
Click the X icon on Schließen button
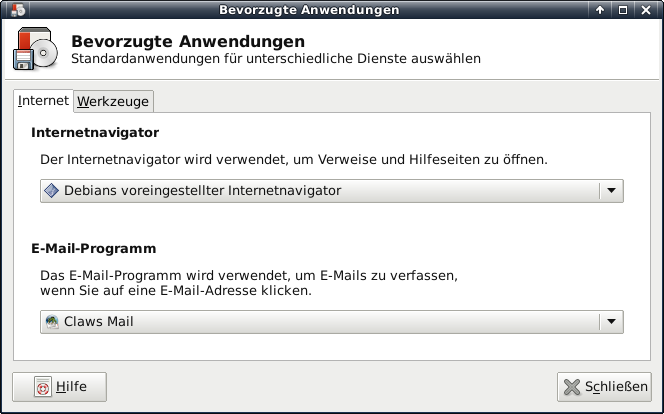point(572,387)
